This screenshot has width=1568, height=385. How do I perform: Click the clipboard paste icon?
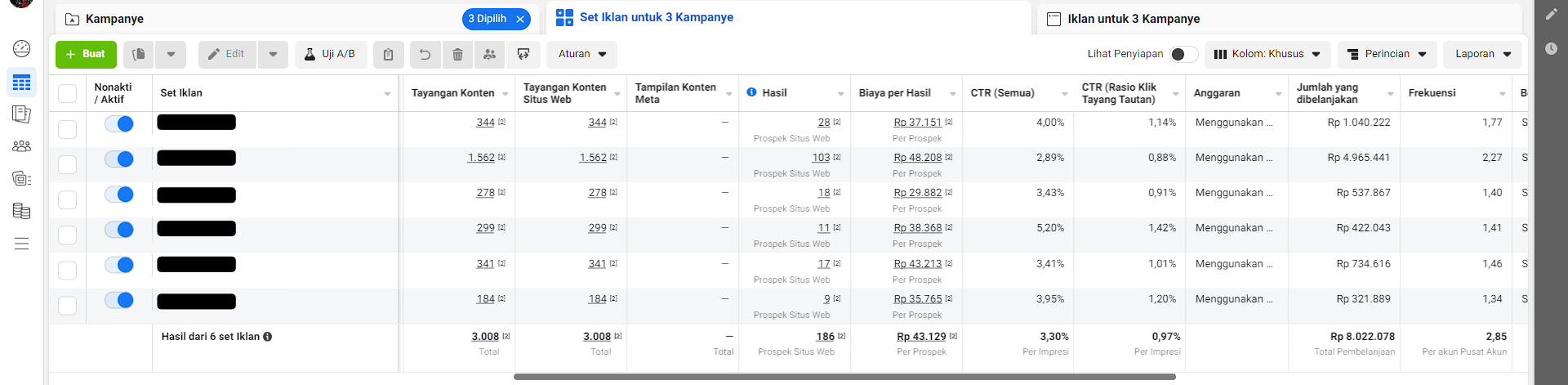pos(389,54)
